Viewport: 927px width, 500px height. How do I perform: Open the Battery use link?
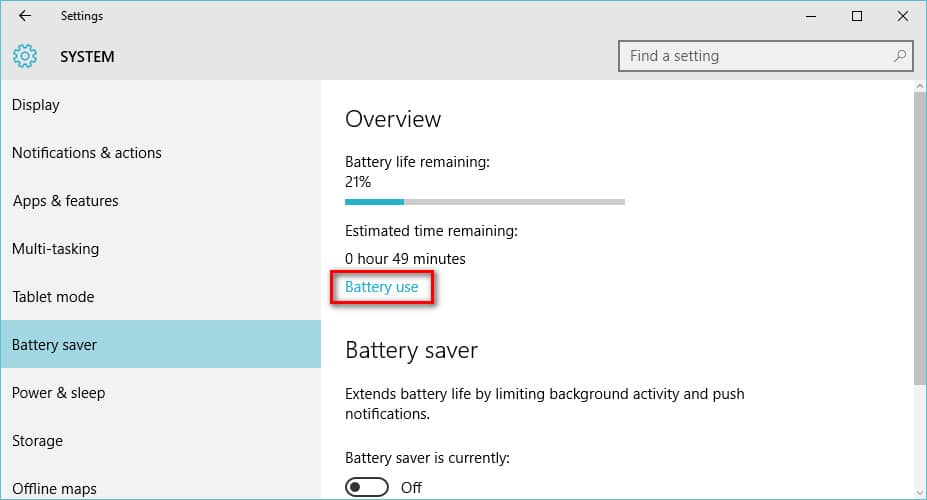click(x=381, y=287)
